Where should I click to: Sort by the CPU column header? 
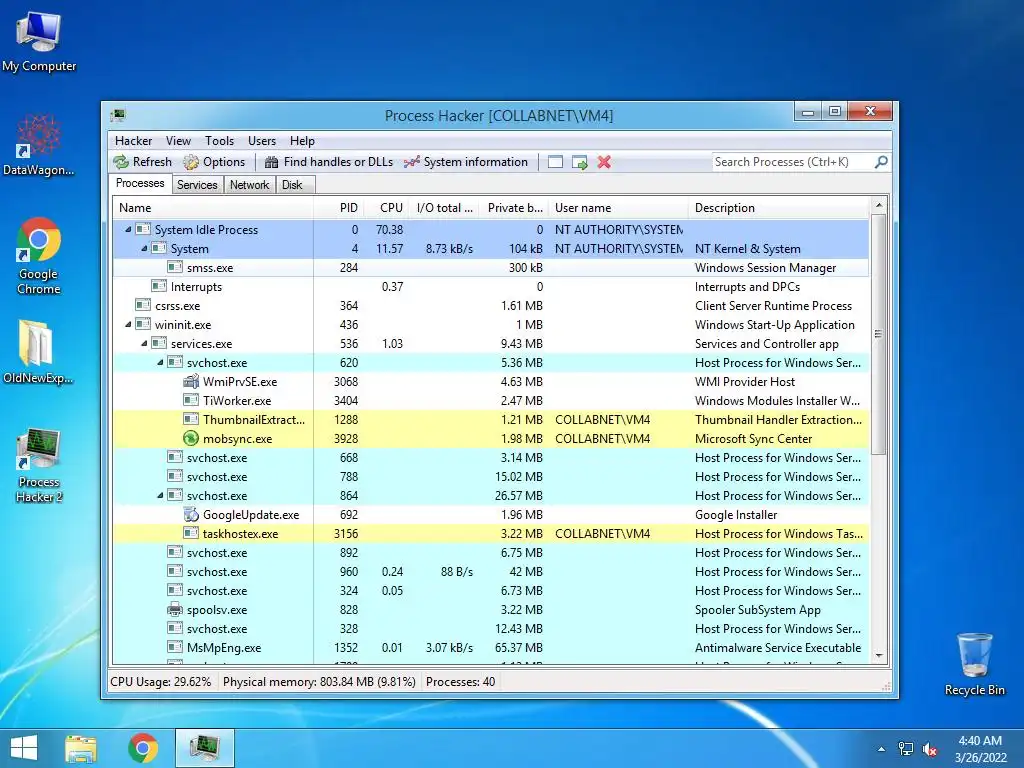(386, 208)
